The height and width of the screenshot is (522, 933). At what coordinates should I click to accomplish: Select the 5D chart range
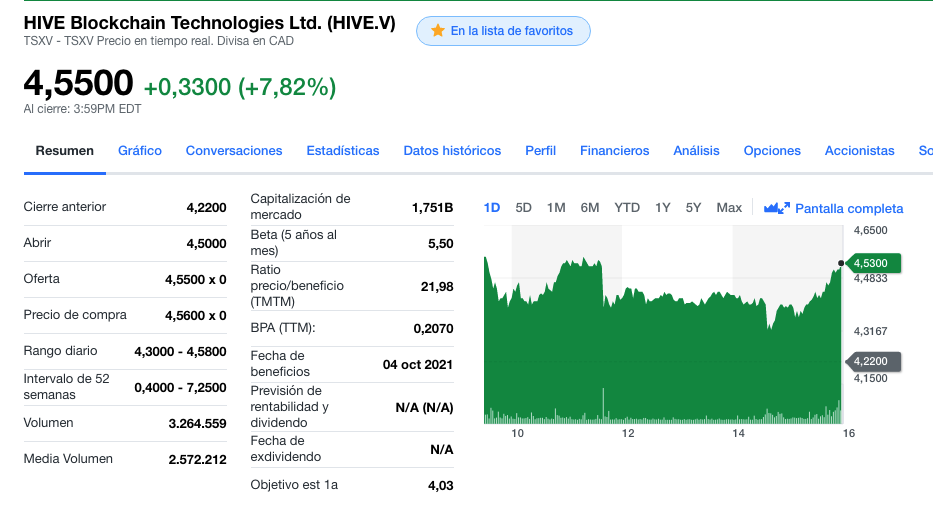click(523, 208)
